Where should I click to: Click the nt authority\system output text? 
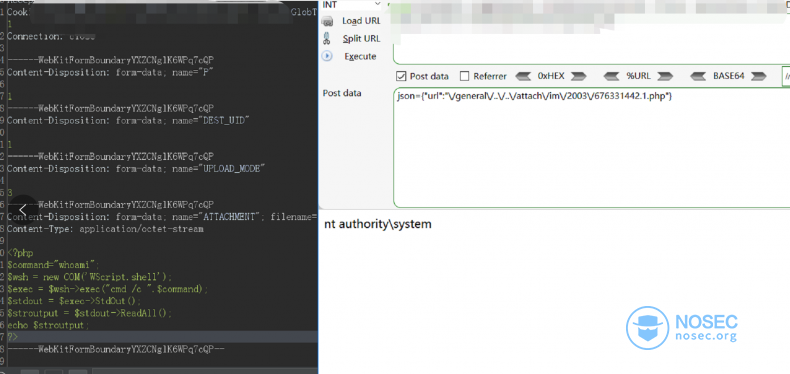[x=378, y=224]
